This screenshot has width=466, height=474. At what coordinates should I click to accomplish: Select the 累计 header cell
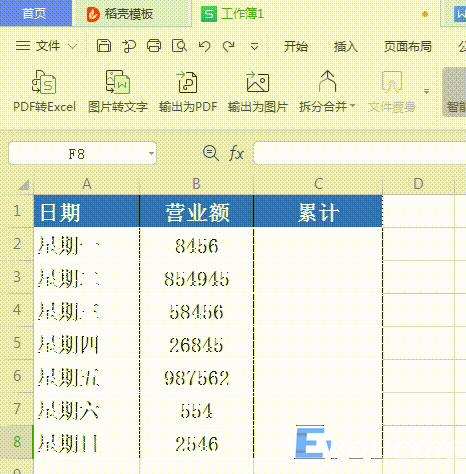(x=318, y=211)
